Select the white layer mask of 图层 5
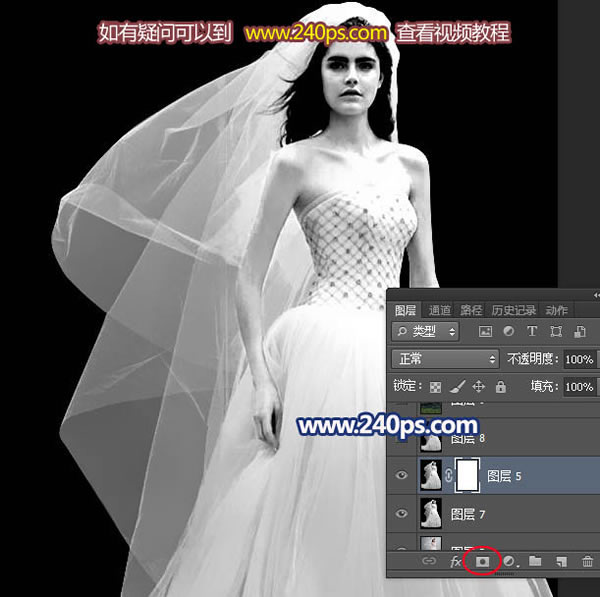 click(x=467, y=475)
